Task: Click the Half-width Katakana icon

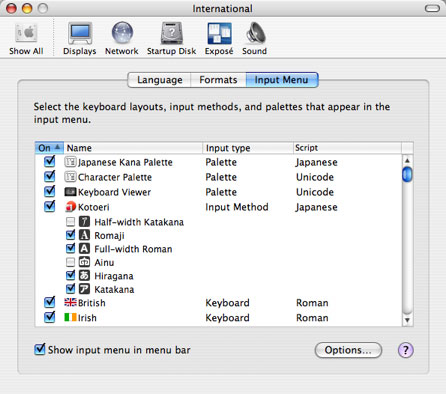Action: (84, 222)
